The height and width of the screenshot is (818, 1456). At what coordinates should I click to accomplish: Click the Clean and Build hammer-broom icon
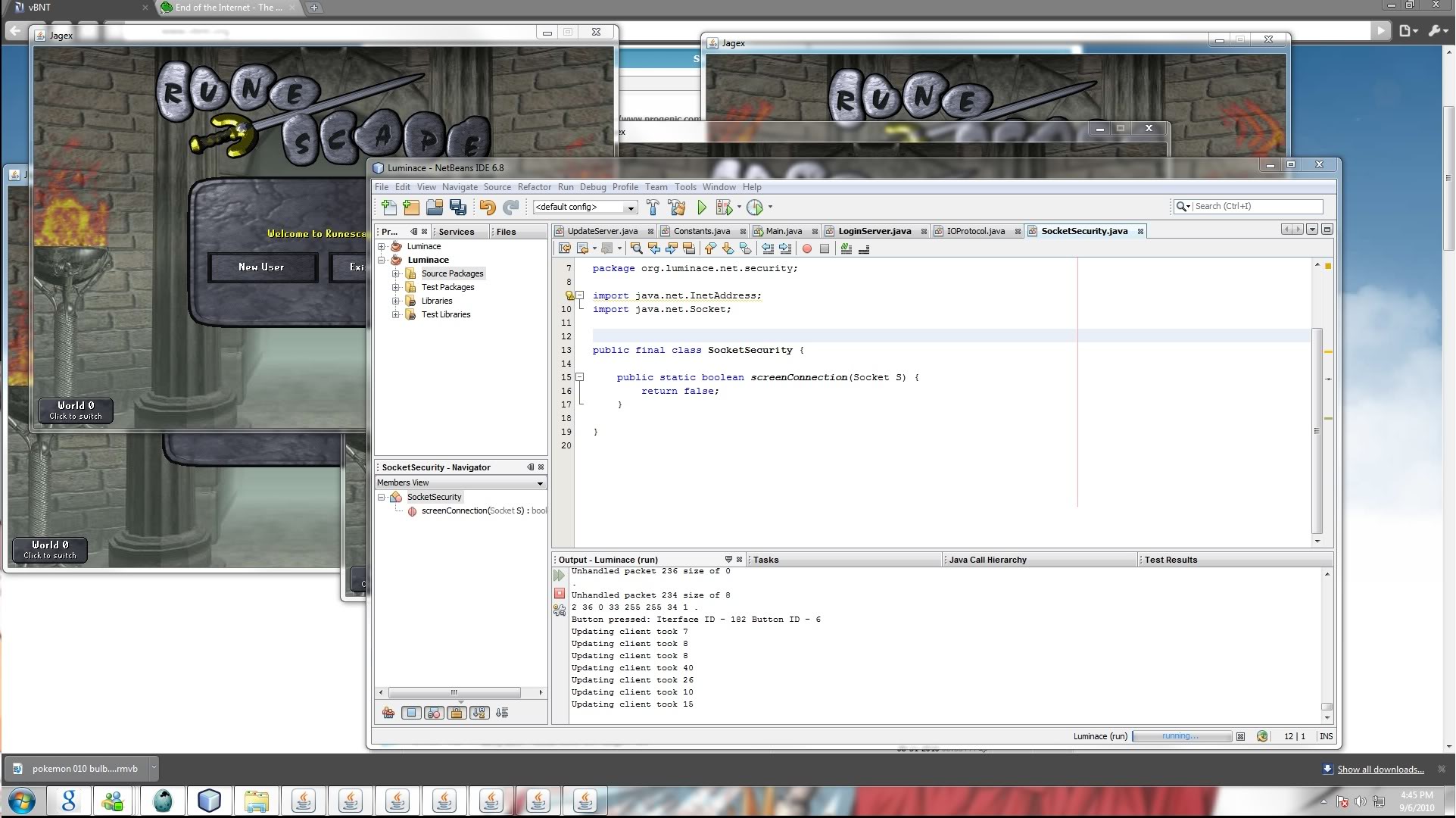(677, 207)
